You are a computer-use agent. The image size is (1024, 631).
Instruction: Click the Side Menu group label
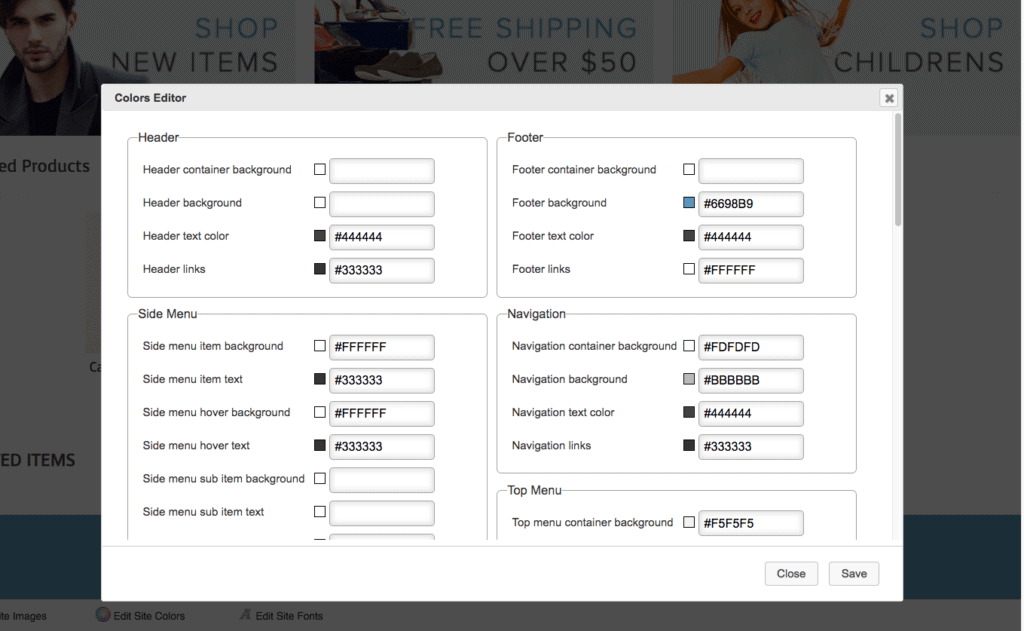pos(167,314)
